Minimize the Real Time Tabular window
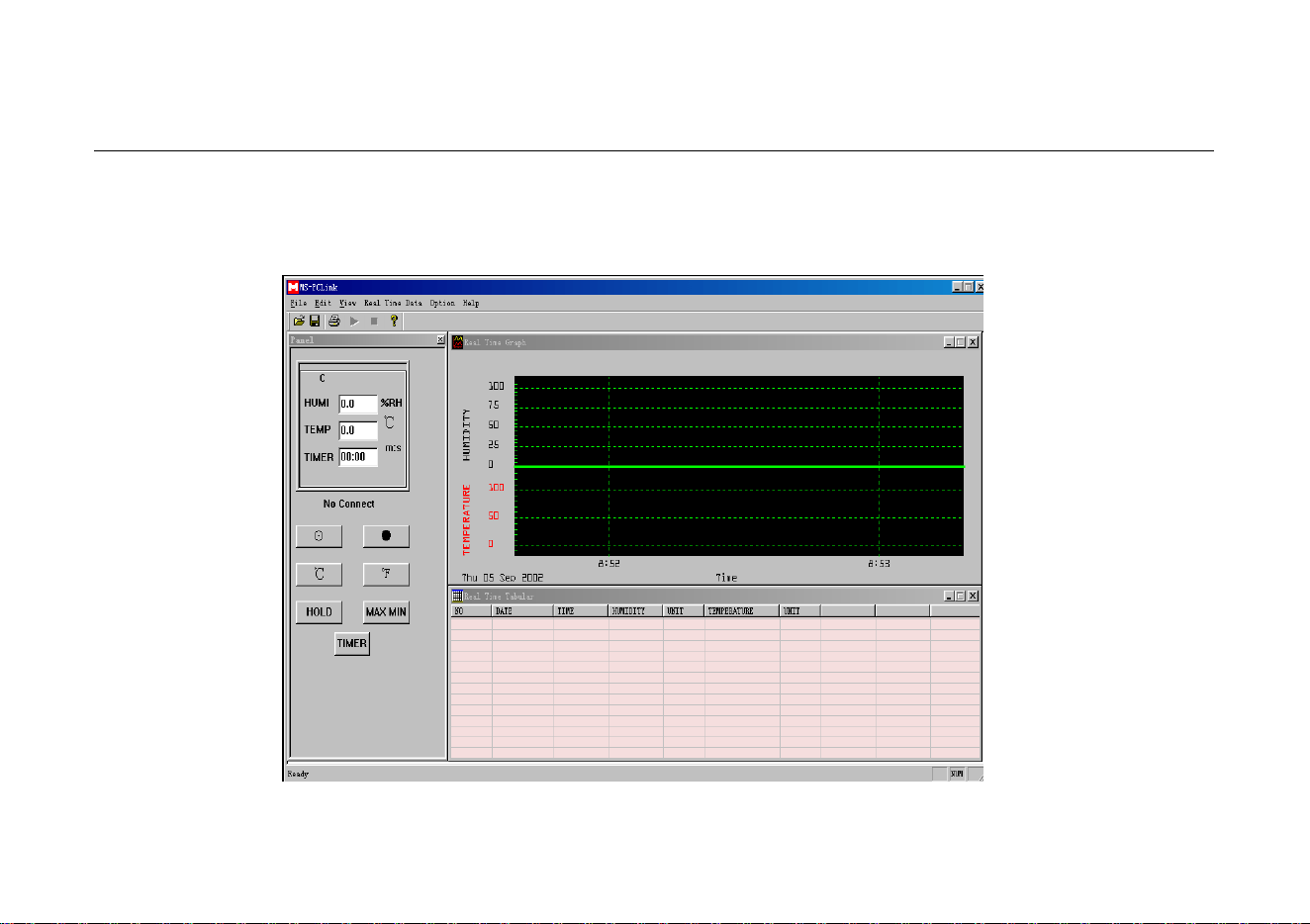1310x924 pixels. coord(949,596)
